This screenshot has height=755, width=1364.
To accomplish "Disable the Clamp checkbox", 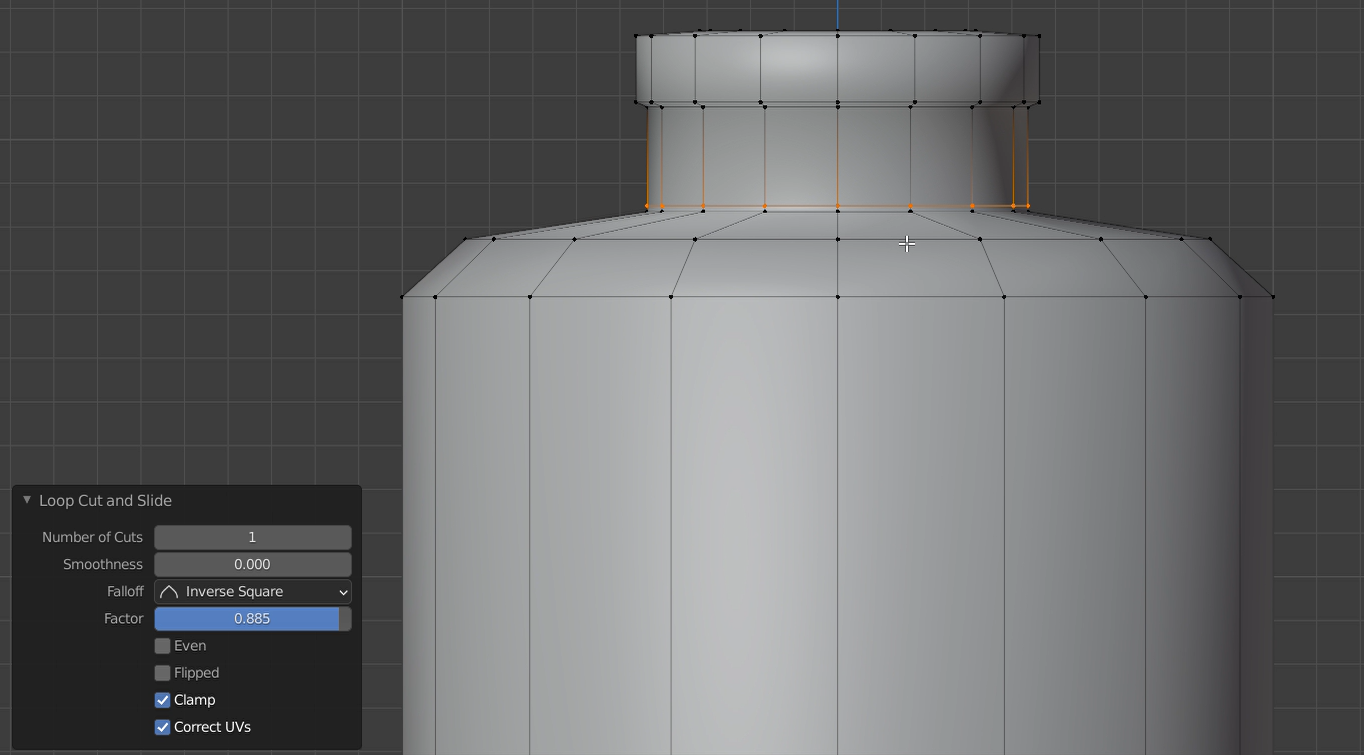I will point(162,700).
